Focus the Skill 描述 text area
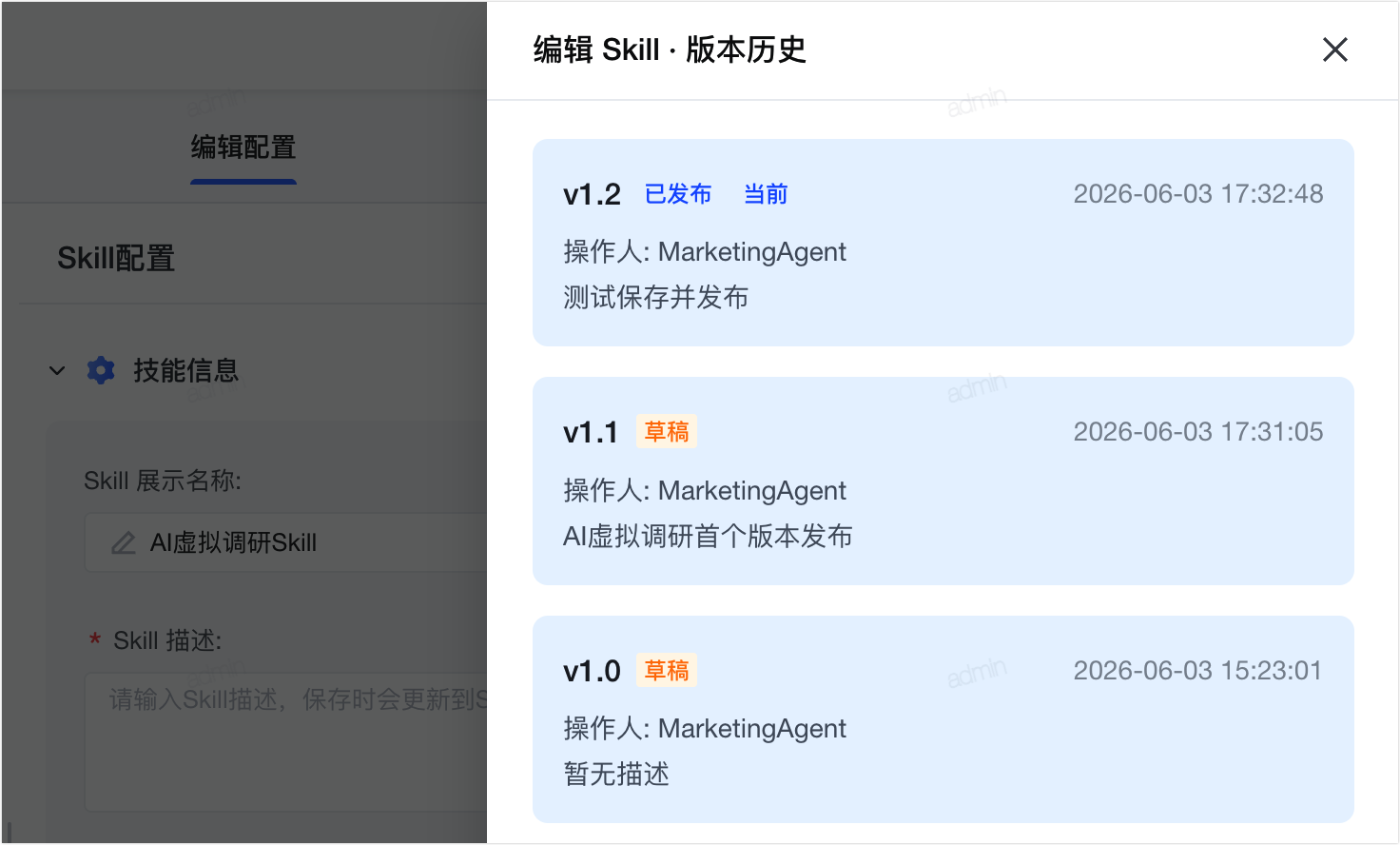The image size is (1400, 845). click(x=285, y=741)
